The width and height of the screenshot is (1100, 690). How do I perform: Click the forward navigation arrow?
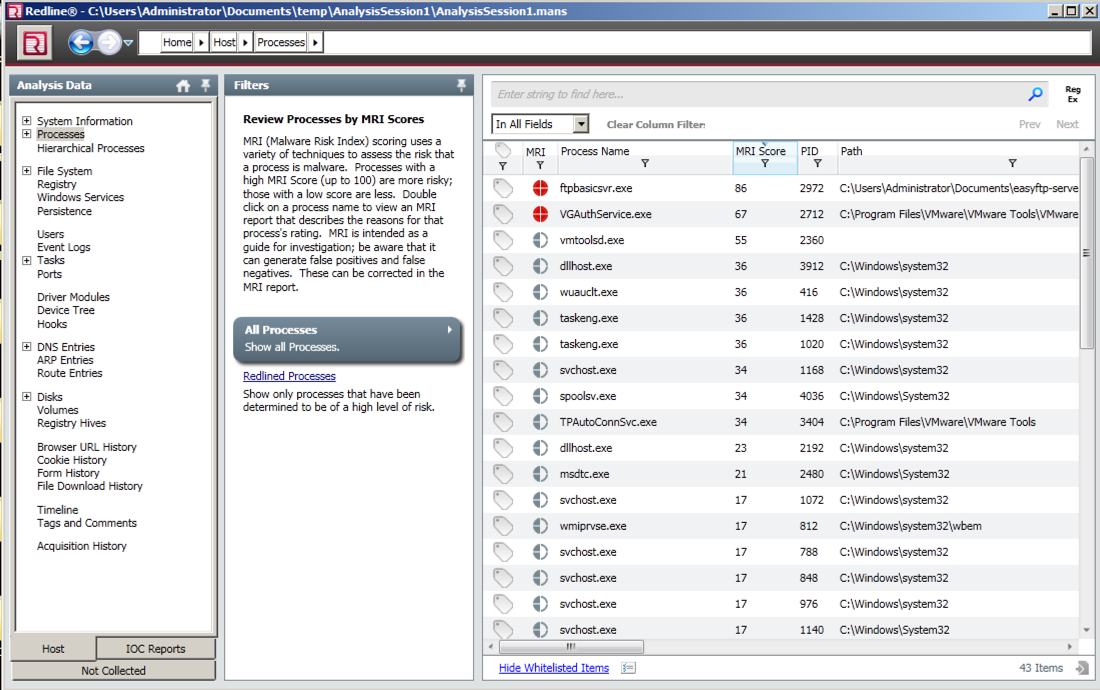[x=109, y=43]
